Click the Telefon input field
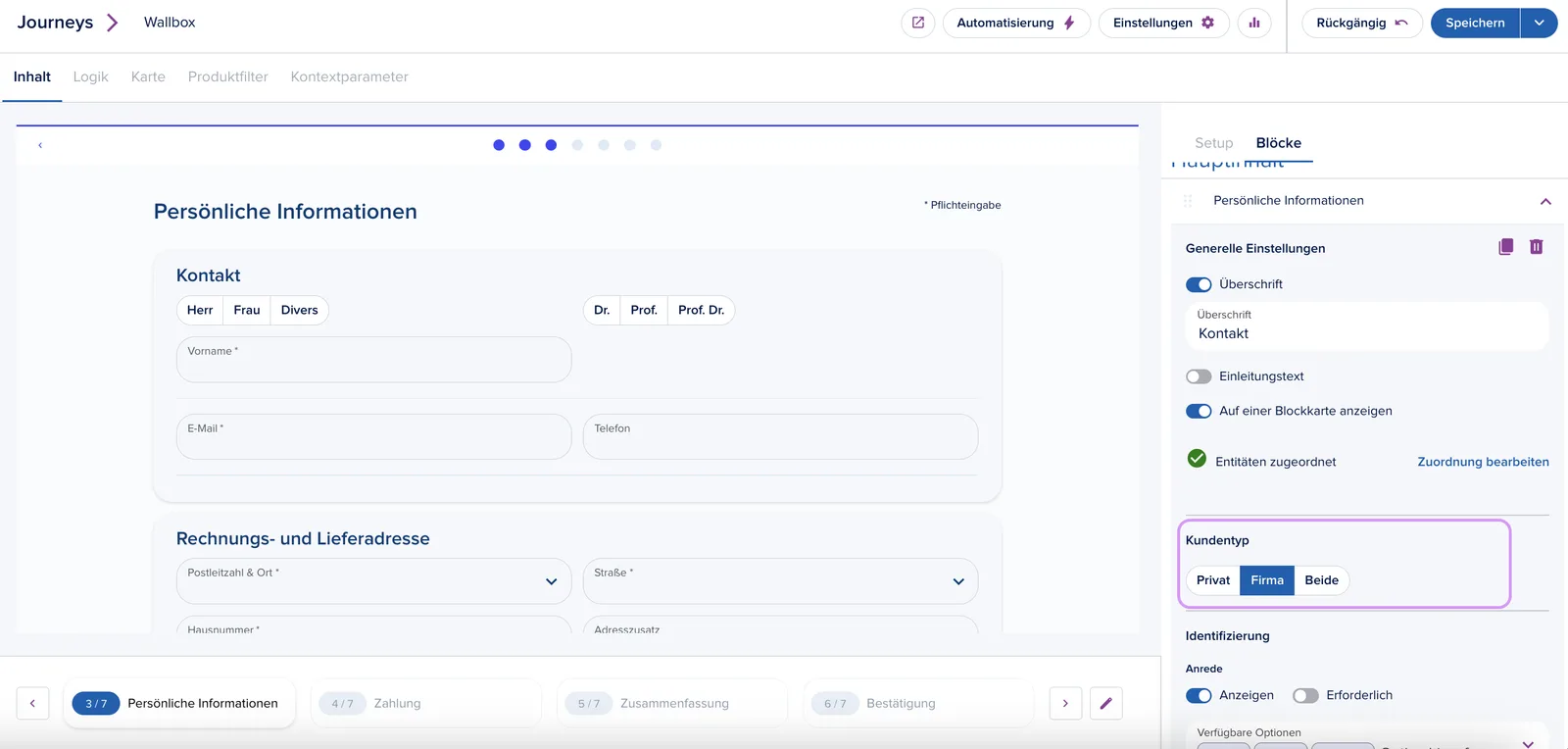Viewport: 1568px width, 749px height. tap(780, 436)
